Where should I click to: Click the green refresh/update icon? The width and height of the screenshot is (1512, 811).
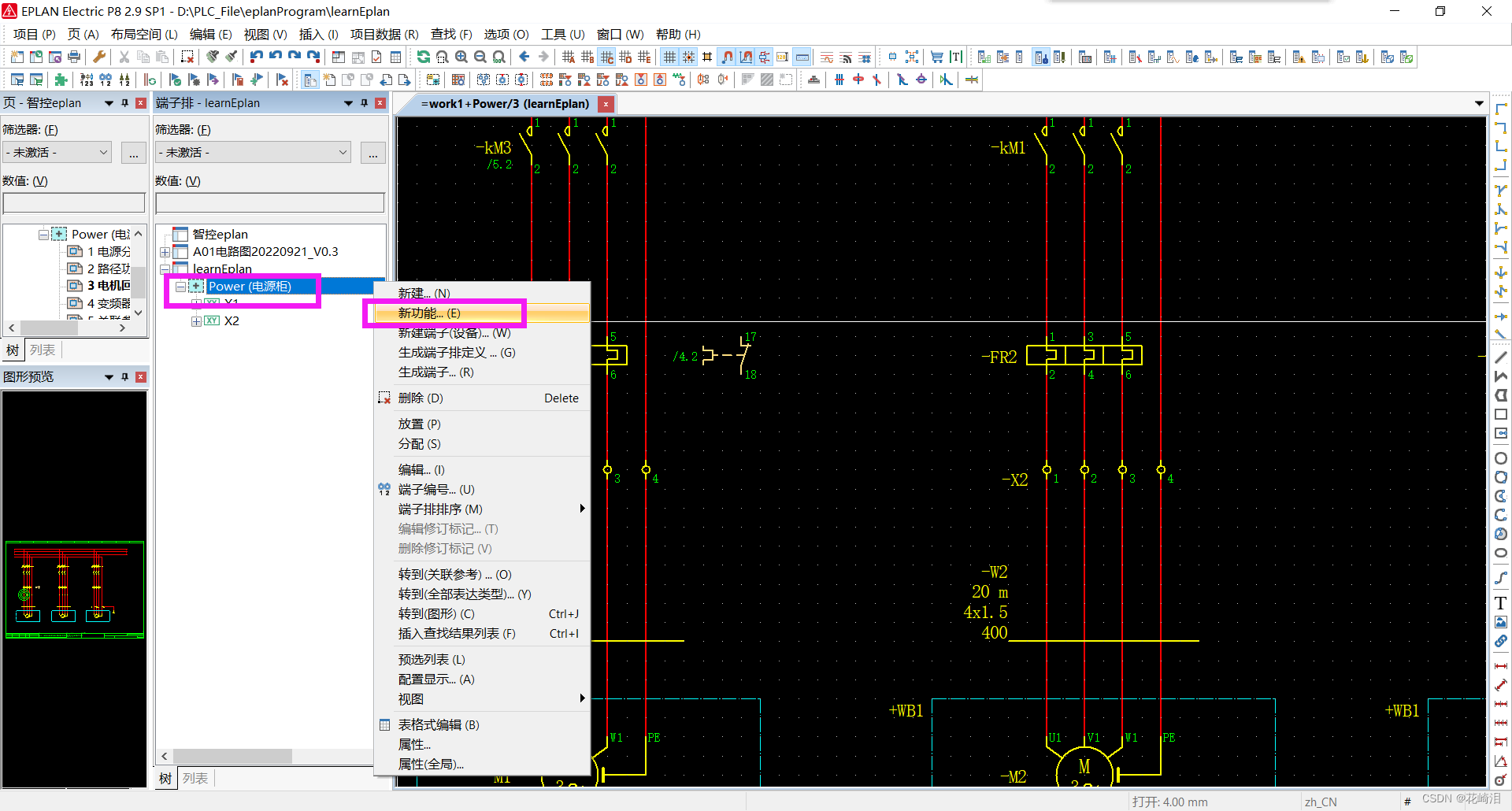[x=424, y=57]
